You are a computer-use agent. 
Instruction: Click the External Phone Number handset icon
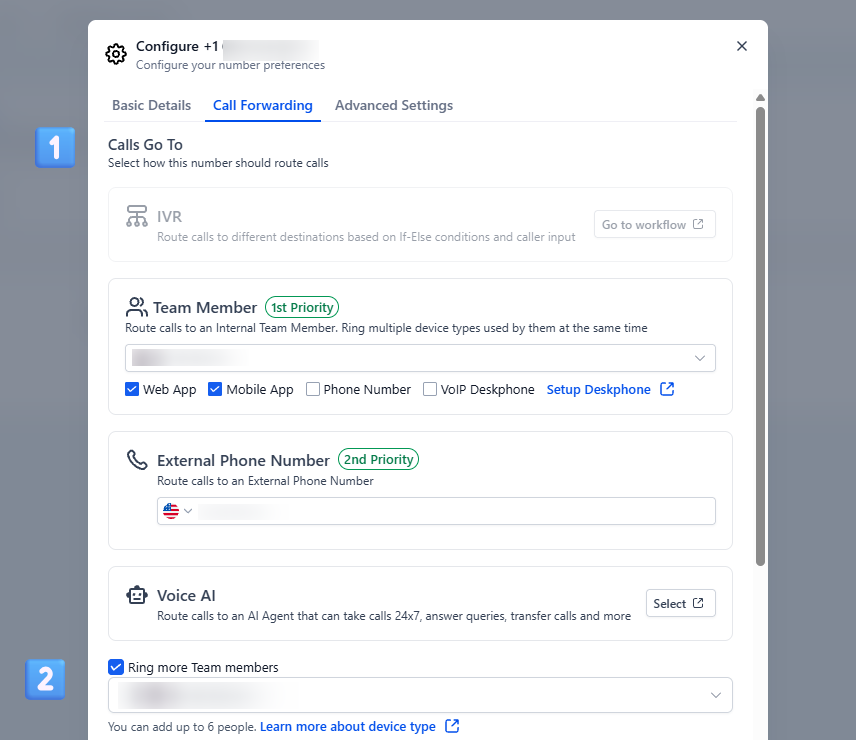137,459
